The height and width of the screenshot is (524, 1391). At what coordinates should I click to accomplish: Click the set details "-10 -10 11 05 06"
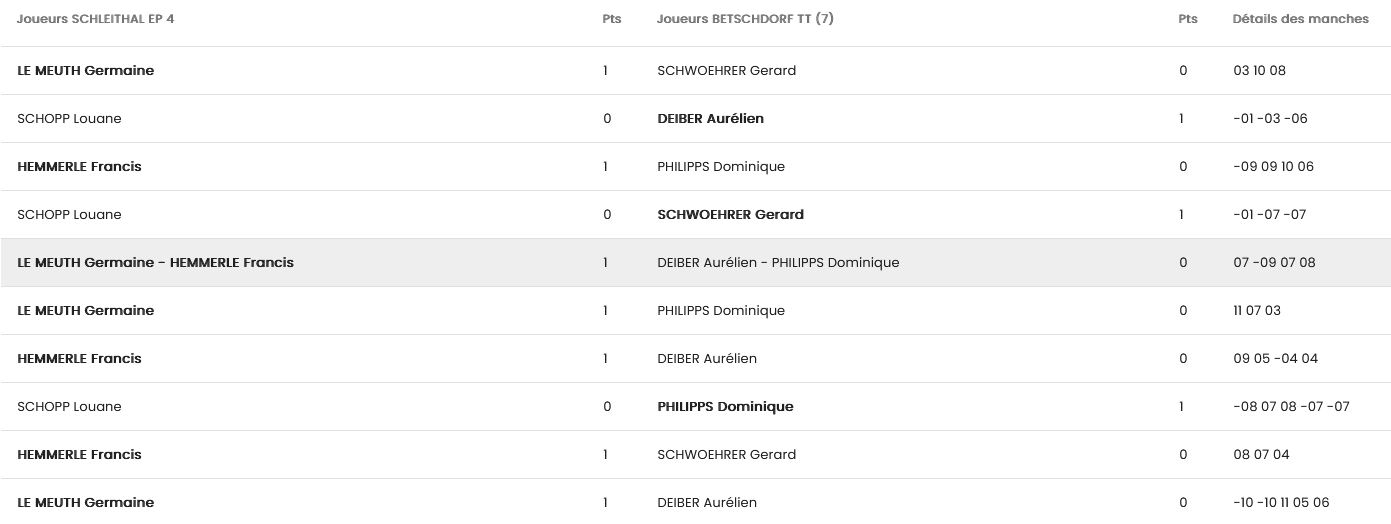[1282, 503]
